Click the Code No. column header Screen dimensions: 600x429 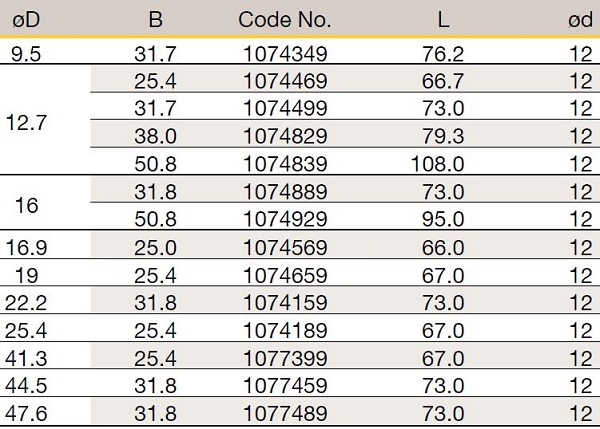tap(284, 20)
